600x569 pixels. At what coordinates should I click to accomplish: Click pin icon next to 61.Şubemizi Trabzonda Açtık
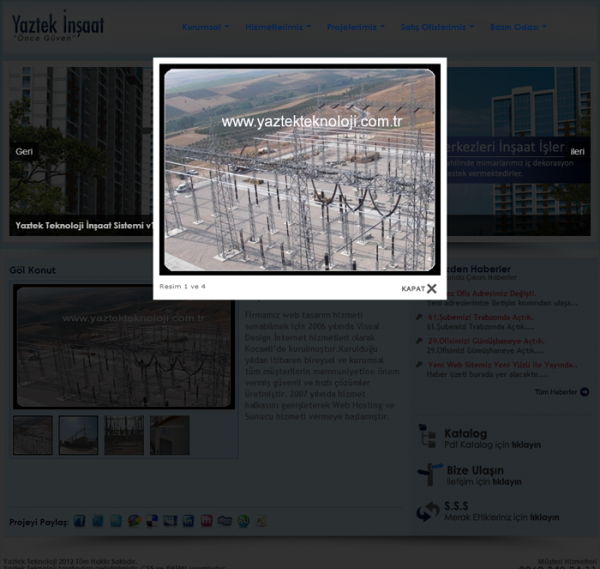click(419, 317)
